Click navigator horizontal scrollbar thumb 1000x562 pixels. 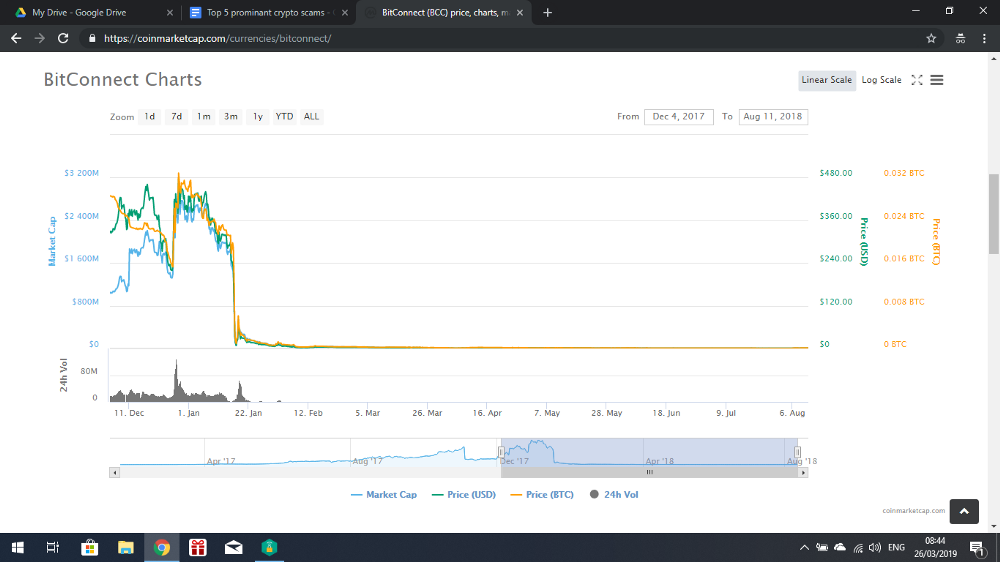(x=649, y=473)
